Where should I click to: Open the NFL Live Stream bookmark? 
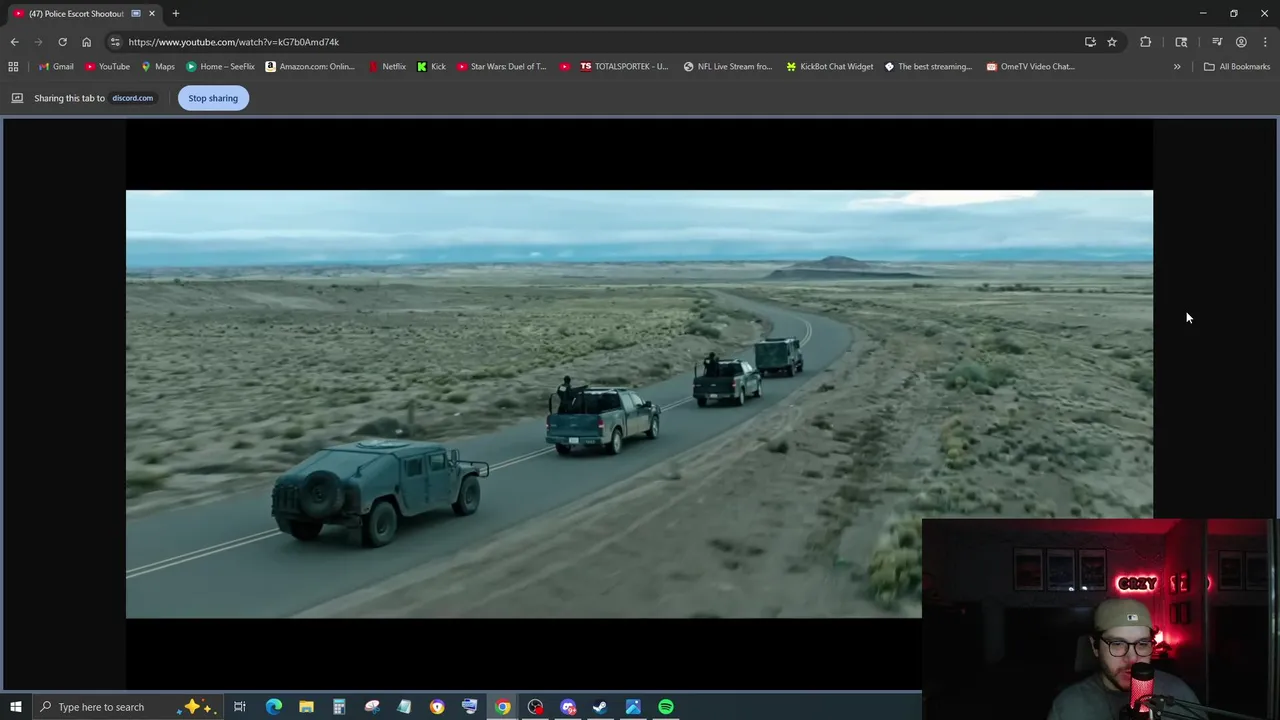pos(728,67)
